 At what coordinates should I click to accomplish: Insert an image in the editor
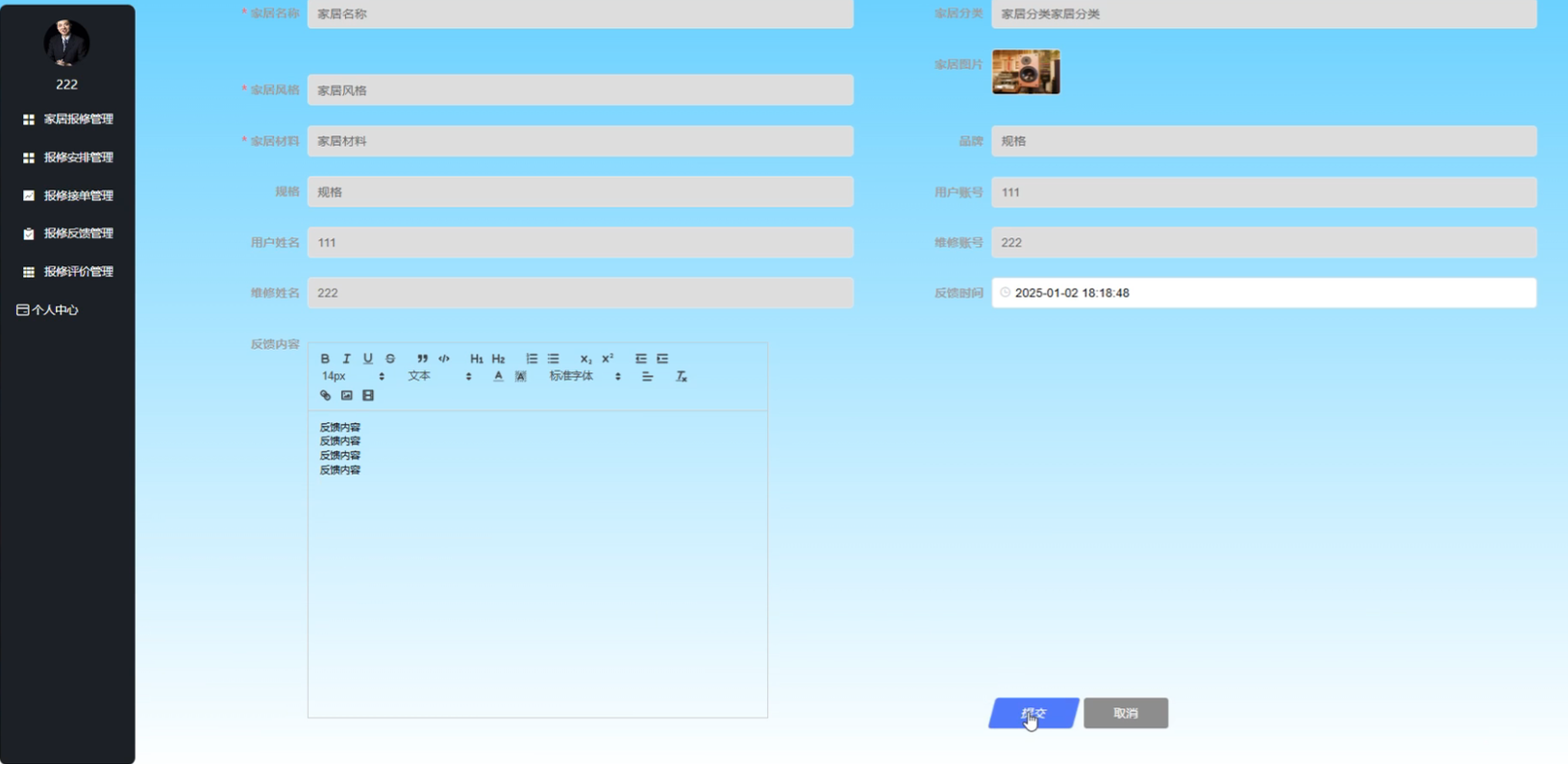[x=346, y=395]
